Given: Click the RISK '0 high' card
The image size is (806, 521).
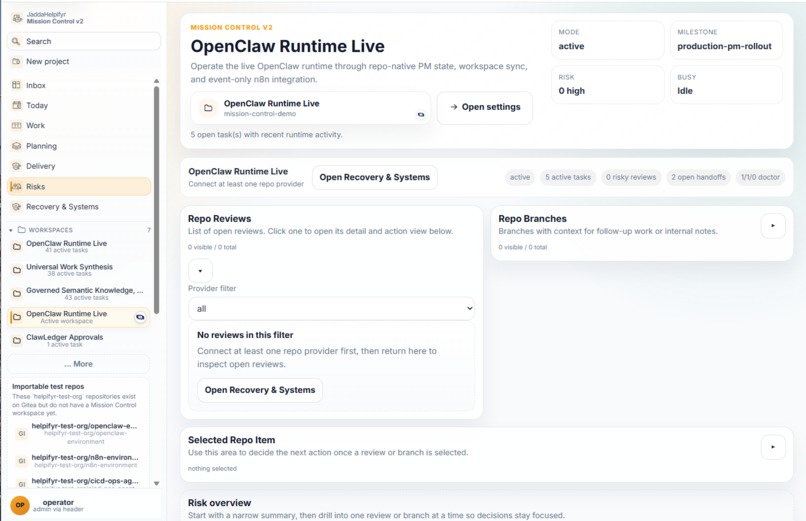Looking at the screenshot, I should [608, 85].
